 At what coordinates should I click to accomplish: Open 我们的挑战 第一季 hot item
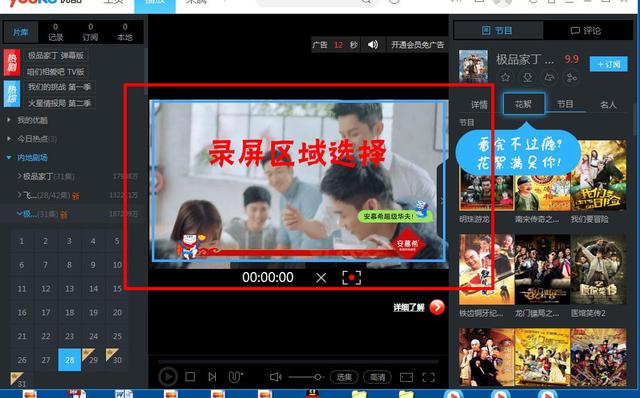60,87
